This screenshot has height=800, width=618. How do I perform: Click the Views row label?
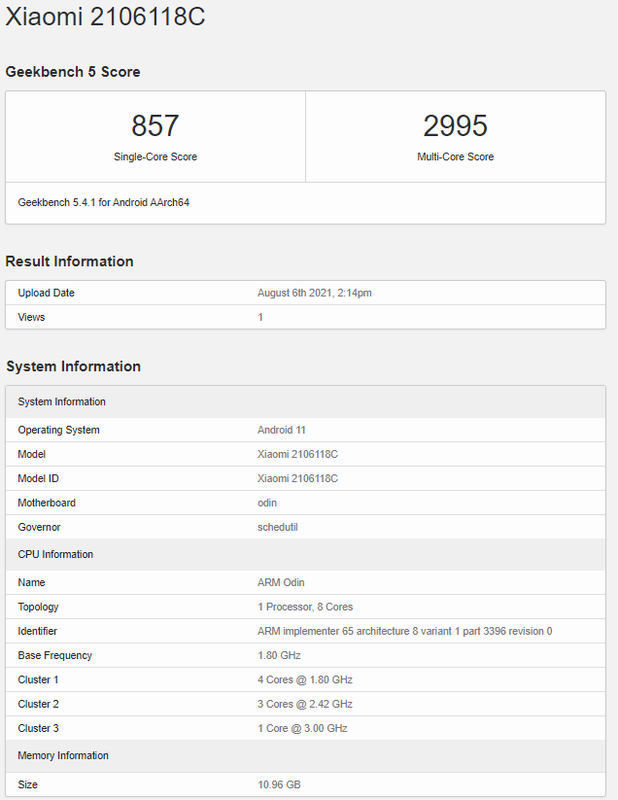tap(31, 317)
